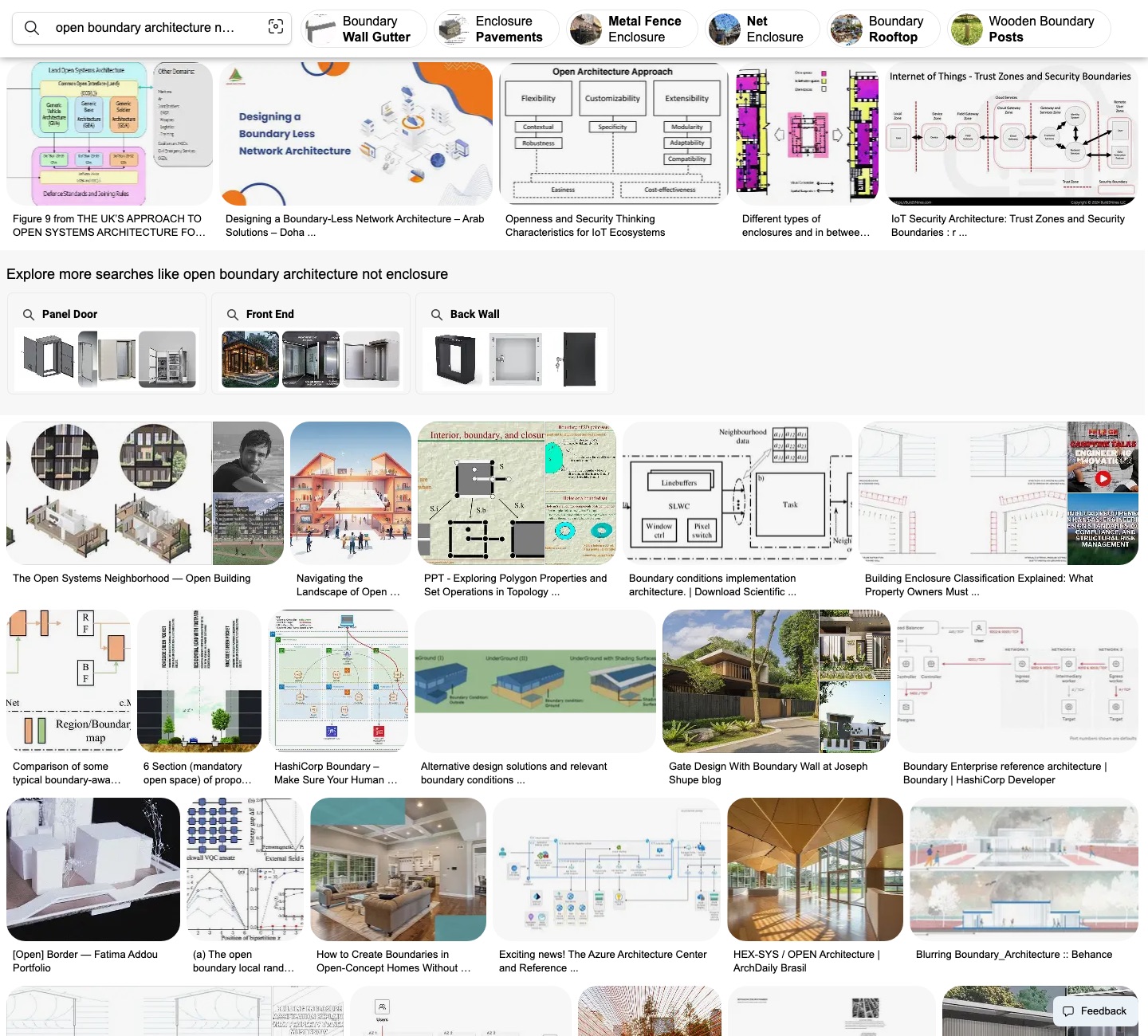The width and height of the screenshot is (1148, 1036).
Task: Open the Navigating the Landscape house illustration
Action: 351,493
